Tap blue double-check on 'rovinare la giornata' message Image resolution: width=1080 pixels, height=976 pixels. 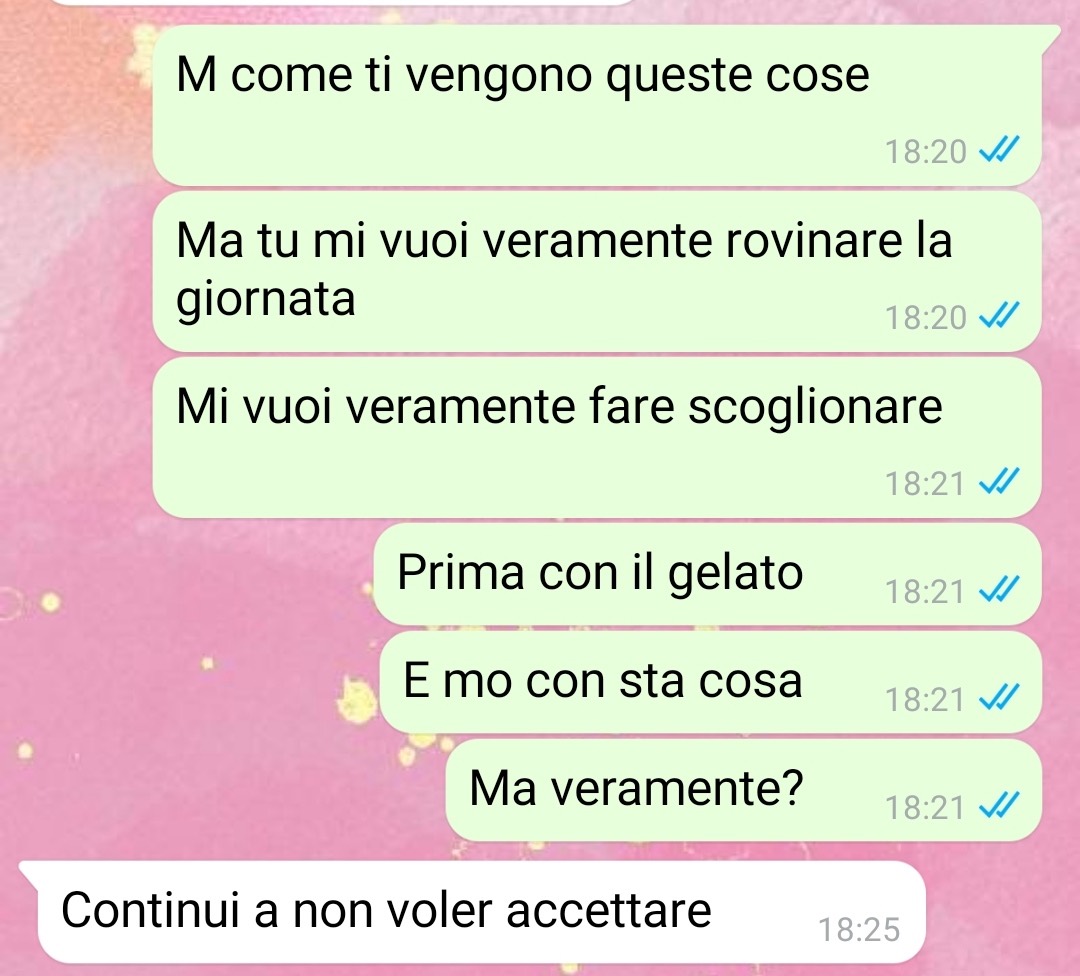(x=999, y=315)
